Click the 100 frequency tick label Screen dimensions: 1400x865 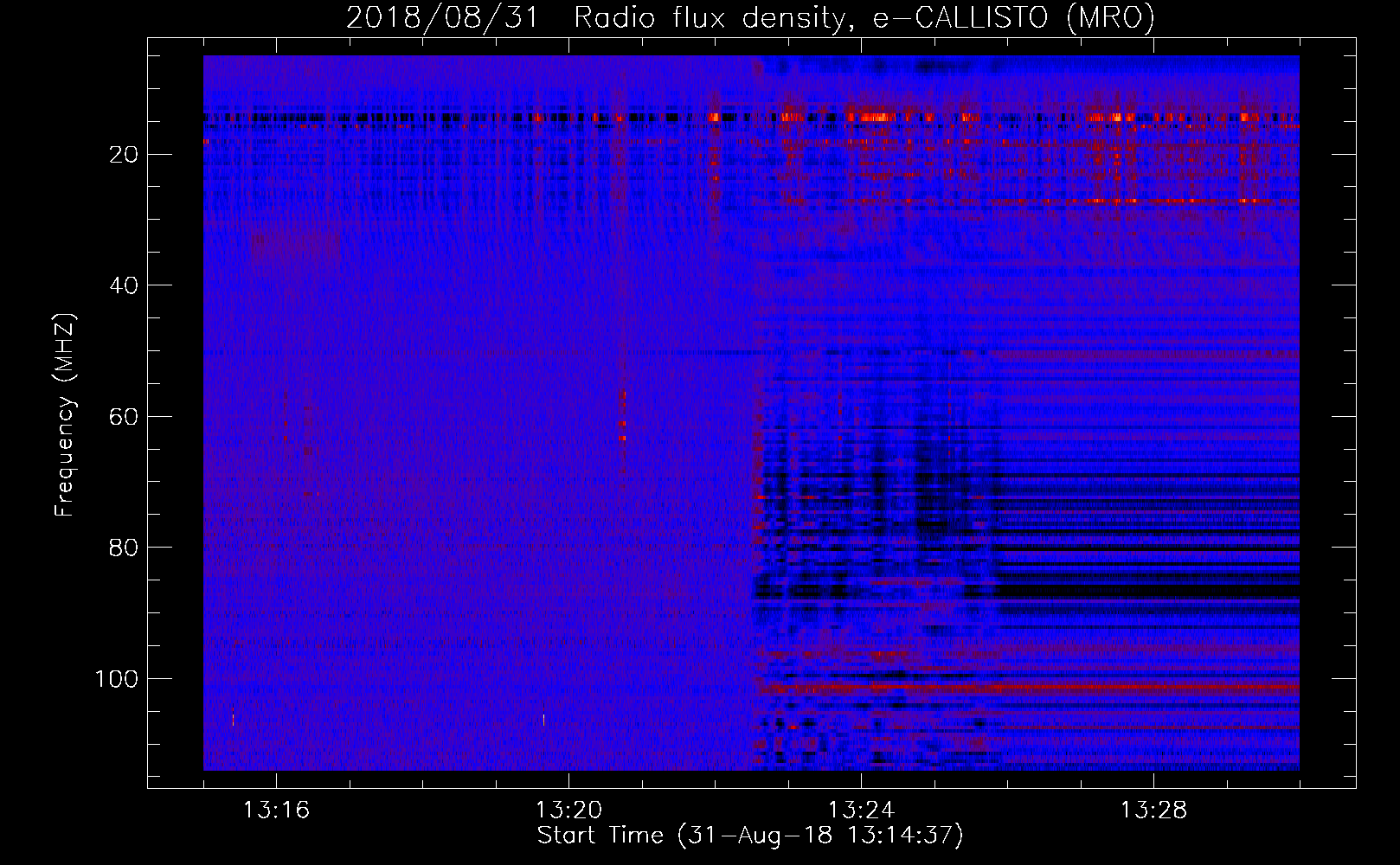(x=117, y=679)
